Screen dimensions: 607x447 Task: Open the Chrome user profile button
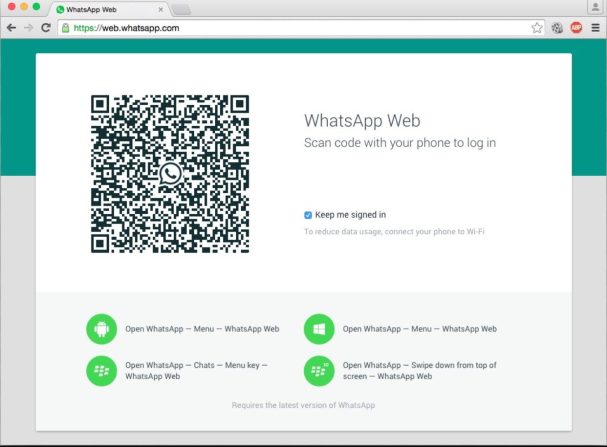[x=595, y=7]
